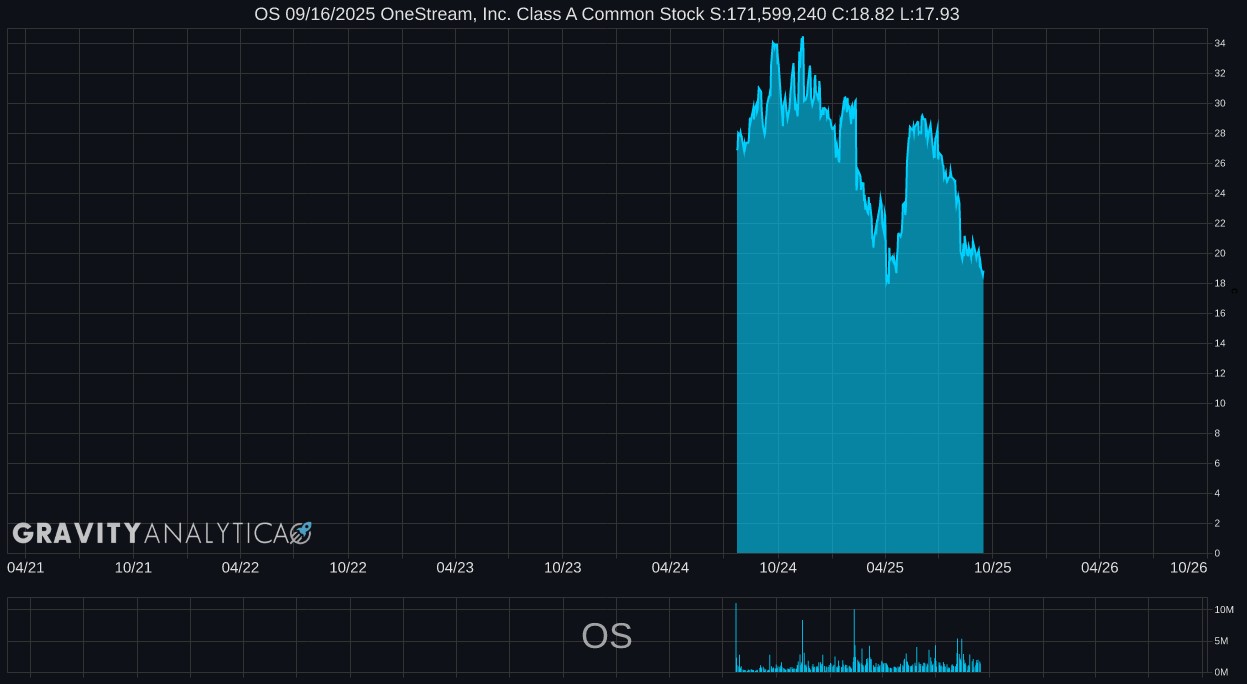Select the 24 price axis label

[x=1220, y=193]
